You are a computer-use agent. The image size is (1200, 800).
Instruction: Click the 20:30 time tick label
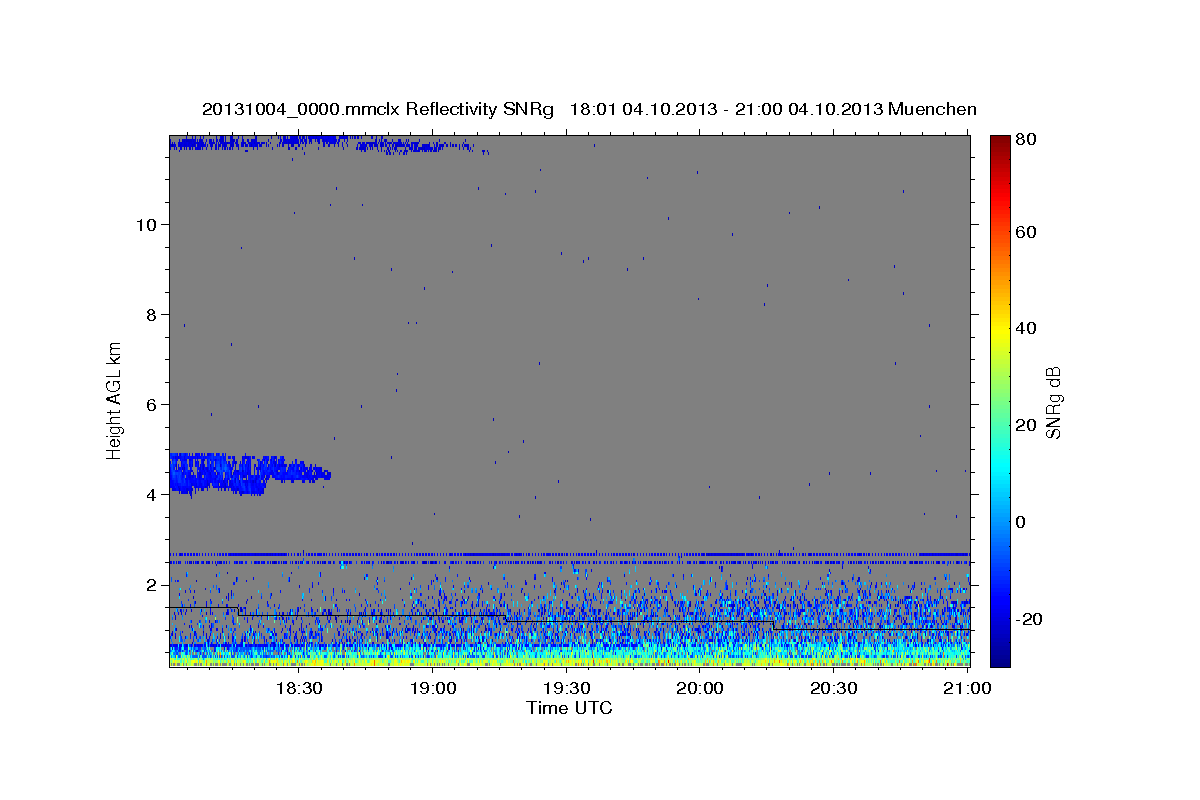pyautogui.click(x=834, y=689)
